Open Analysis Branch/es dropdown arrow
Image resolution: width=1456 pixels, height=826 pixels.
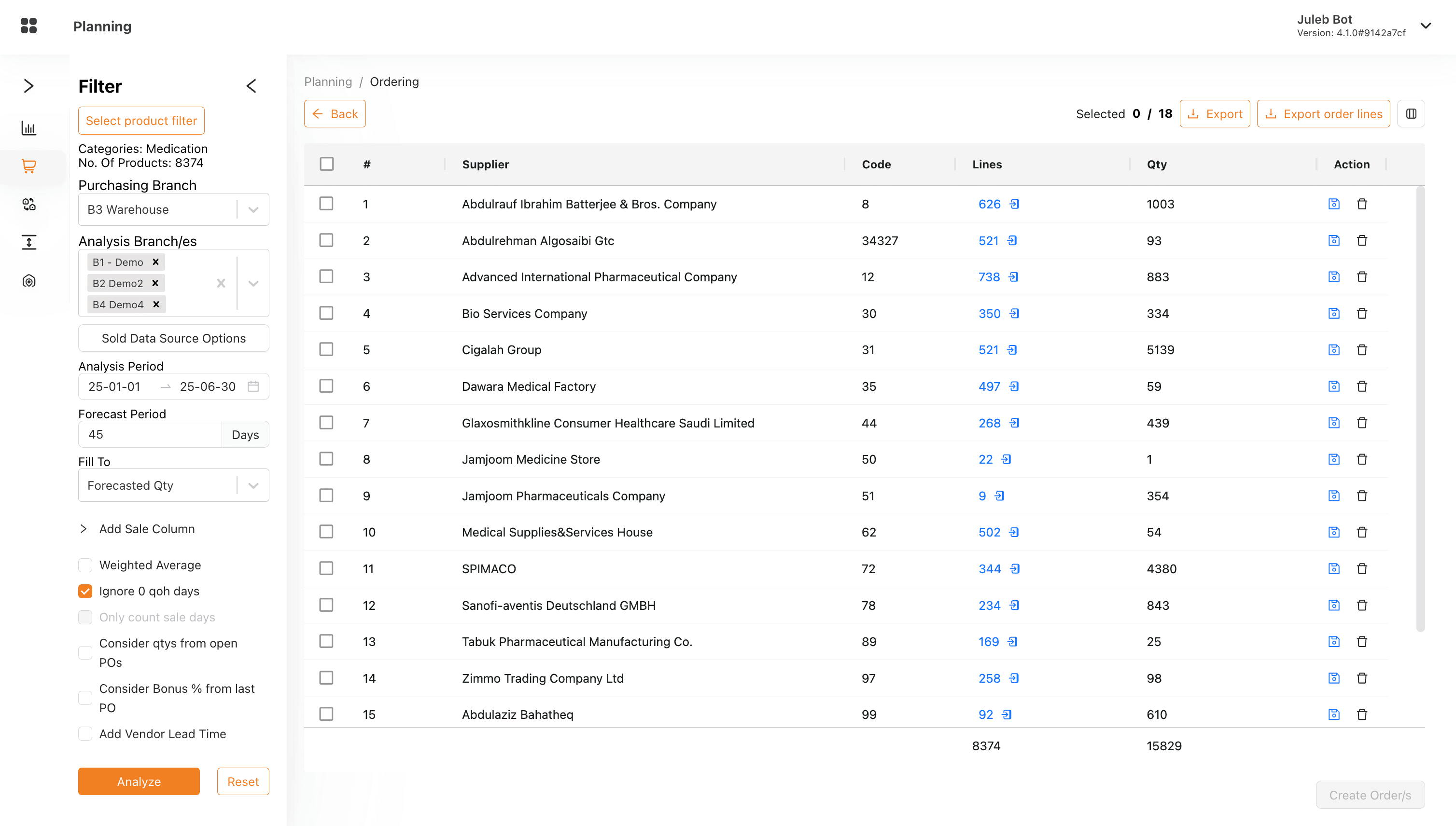(x=253, y=283)
